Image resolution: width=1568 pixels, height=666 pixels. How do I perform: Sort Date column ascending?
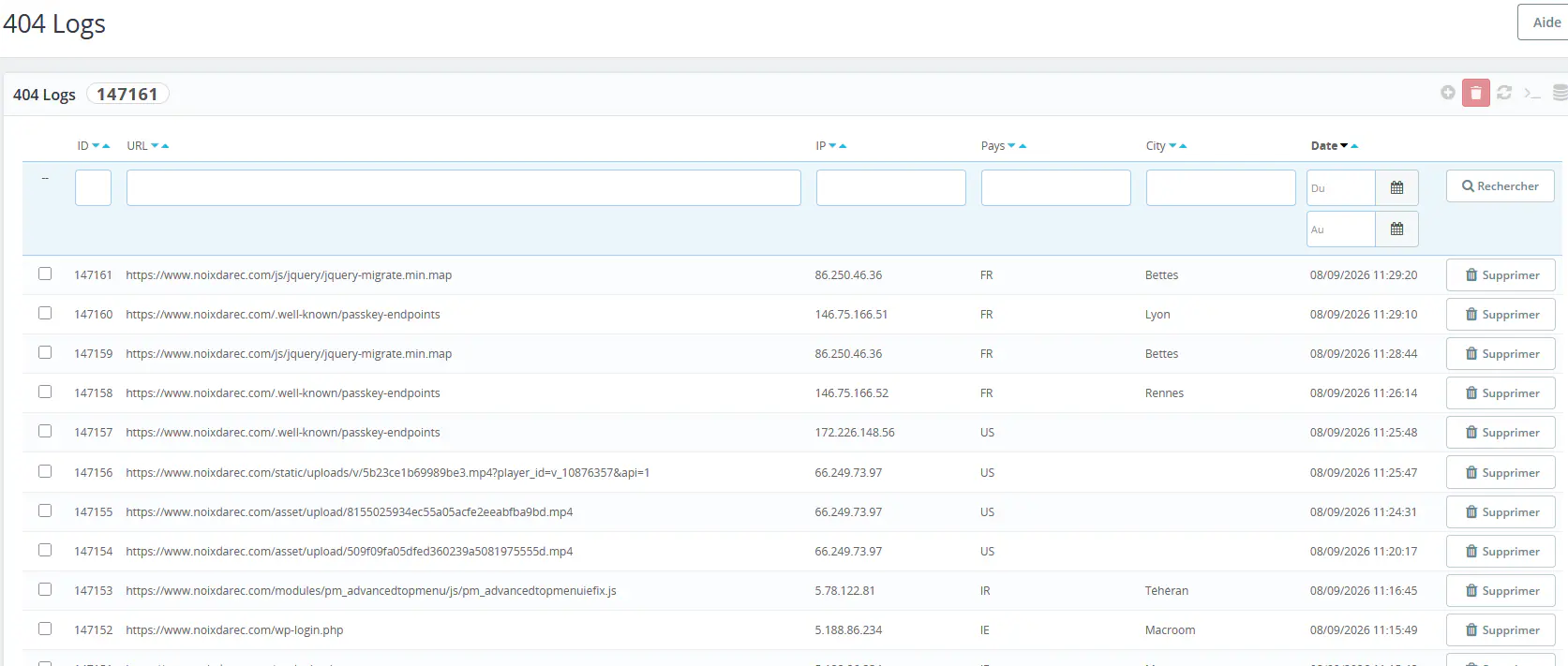click(x=1354, y=146)
